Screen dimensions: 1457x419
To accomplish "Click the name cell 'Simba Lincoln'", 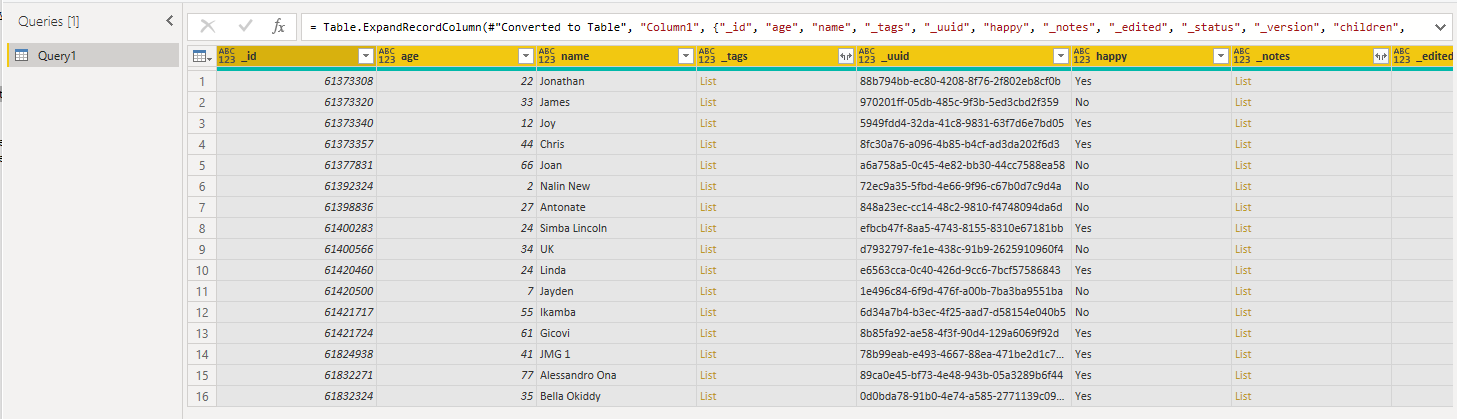I will (616, 228).
